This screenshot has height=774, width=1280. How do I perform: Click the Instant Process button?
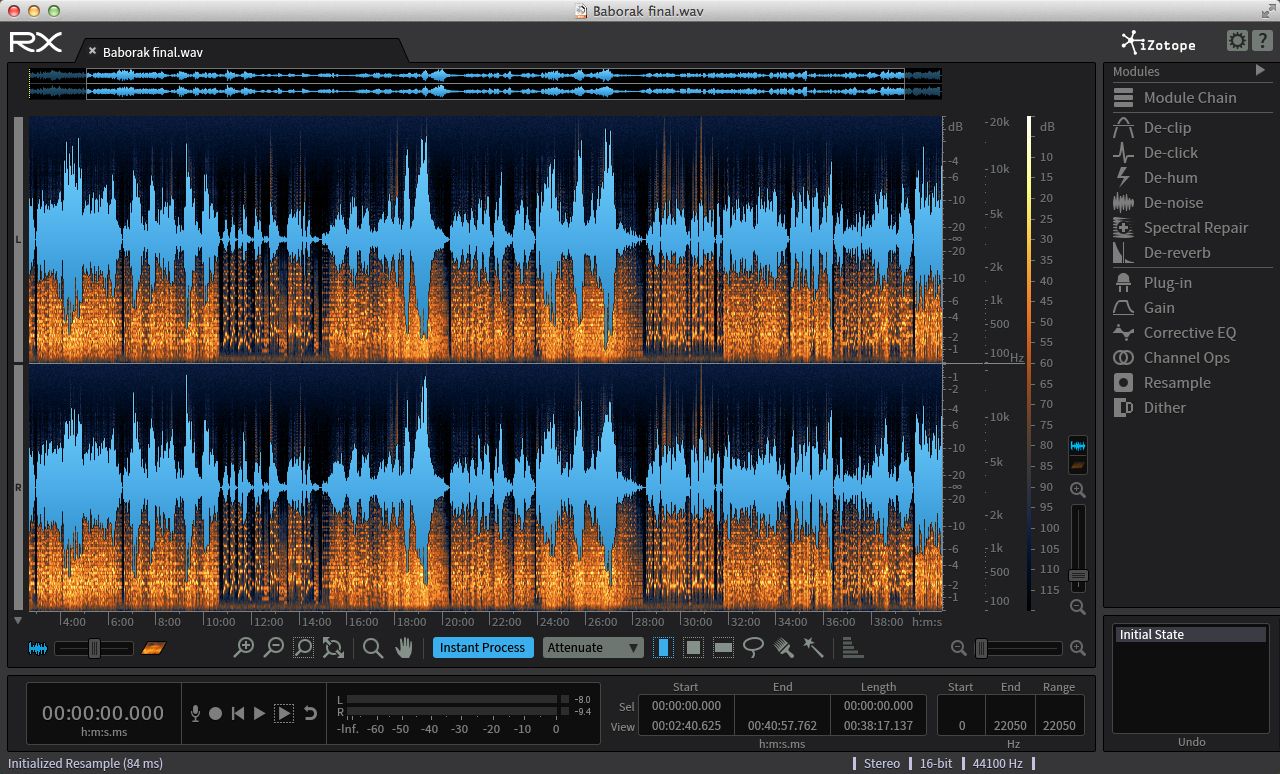tap(482, 648)
